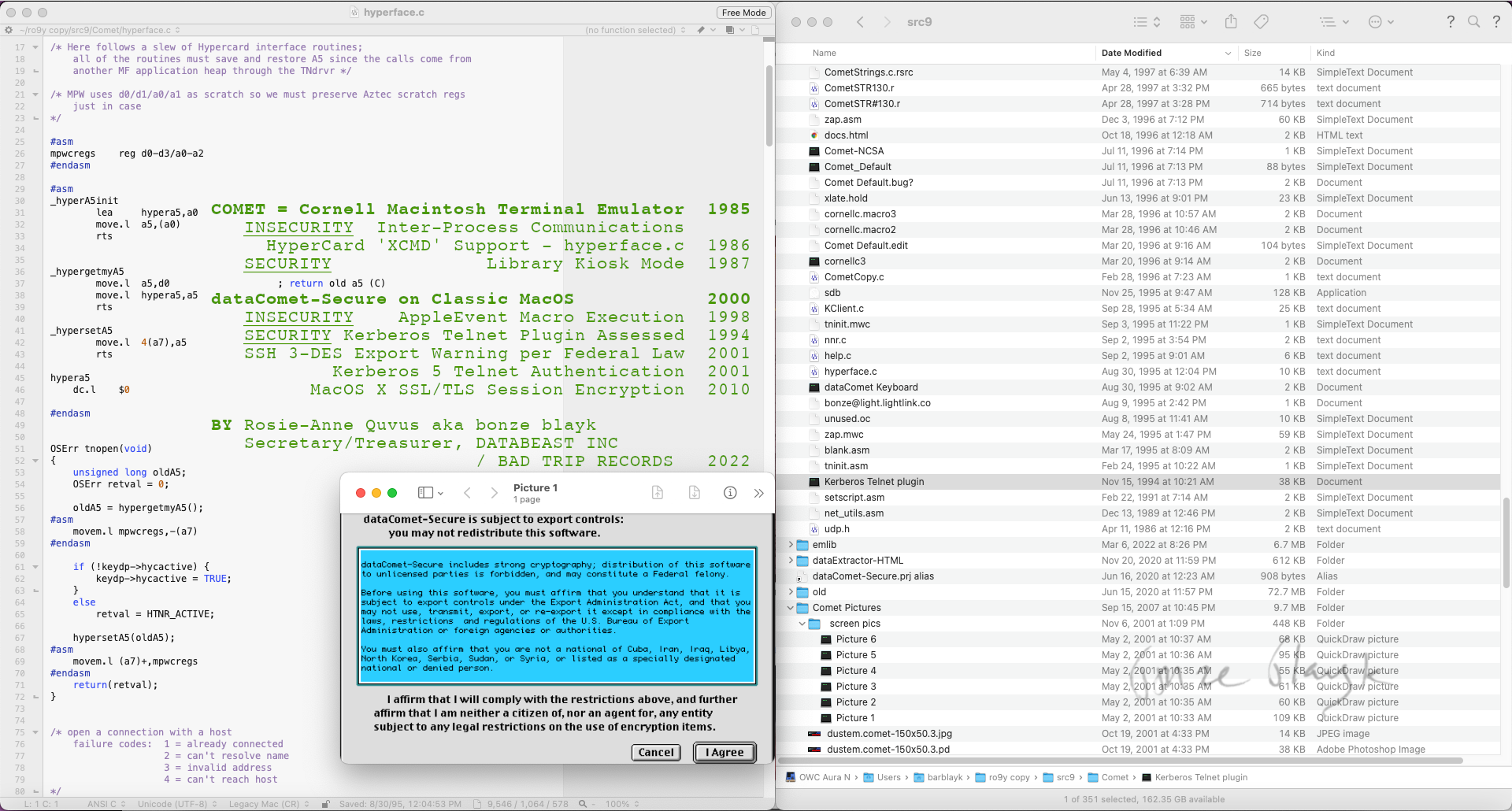The height and width of the screenshot is (811, 1512).
Task: Open the Finder action ellipsis menu
Action: [x=1381, y=22]
